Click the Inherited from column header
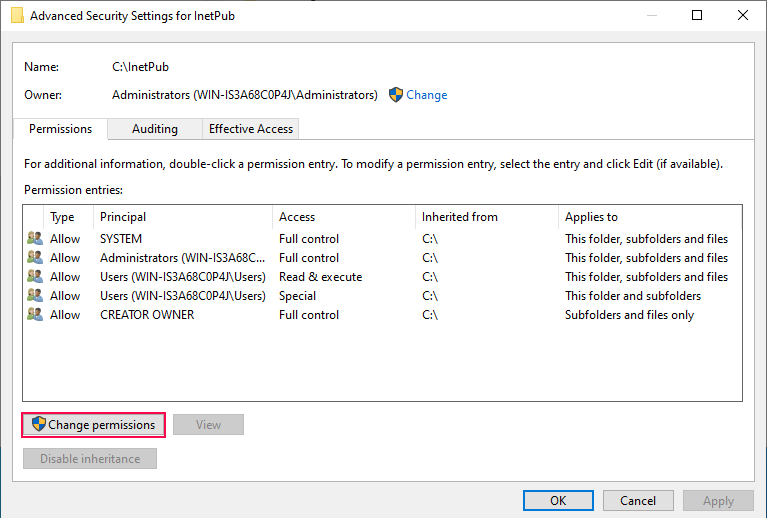This screenshot has height=518, width=767. pyautogui.click(x=486, y=217)
